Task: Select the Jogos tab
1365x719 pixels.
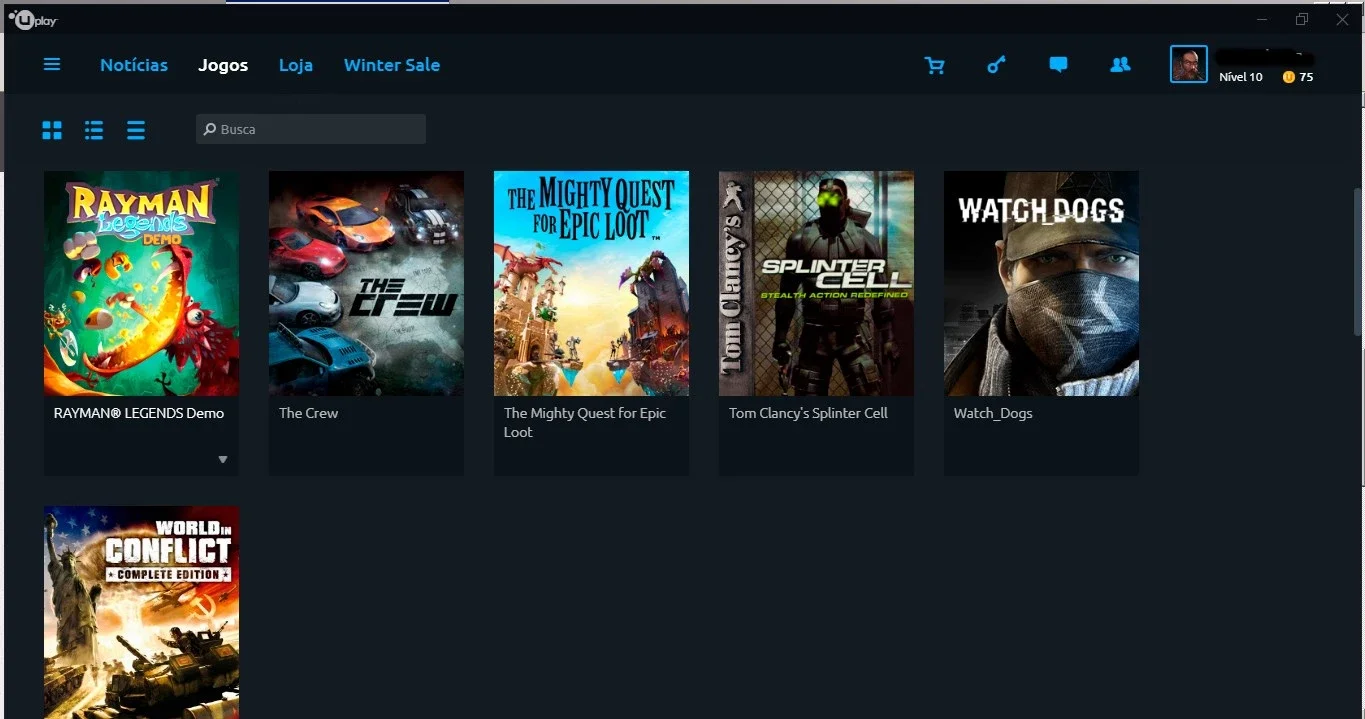Action: [223, 65]
